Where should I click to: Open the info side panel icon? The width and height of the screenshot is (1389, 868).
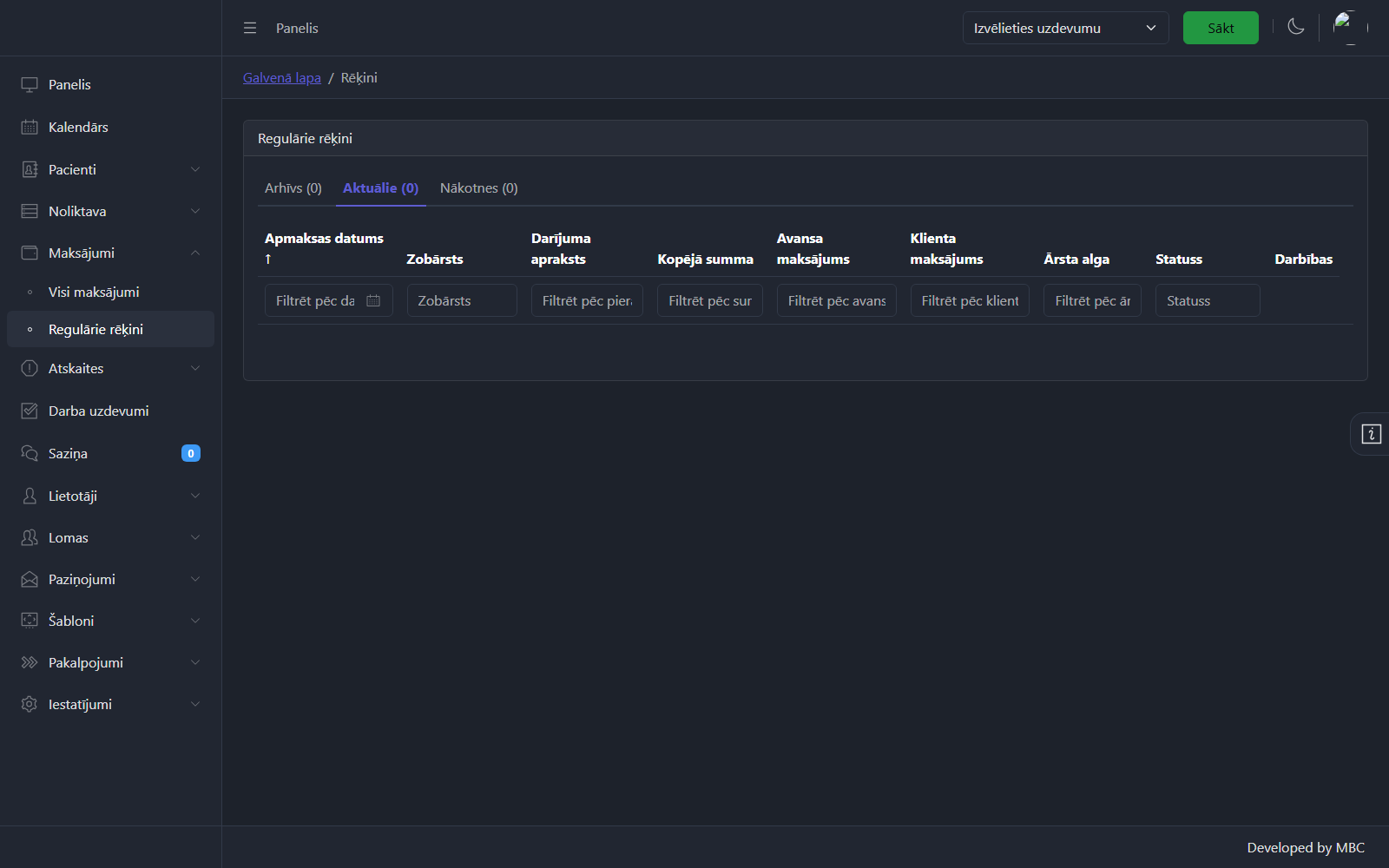(1371, 434)
